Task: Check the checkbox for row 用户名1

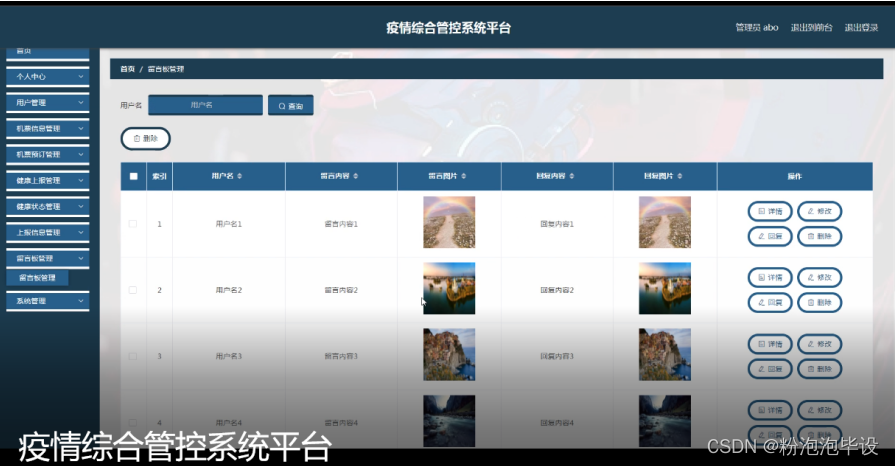Action: [133, 224]
